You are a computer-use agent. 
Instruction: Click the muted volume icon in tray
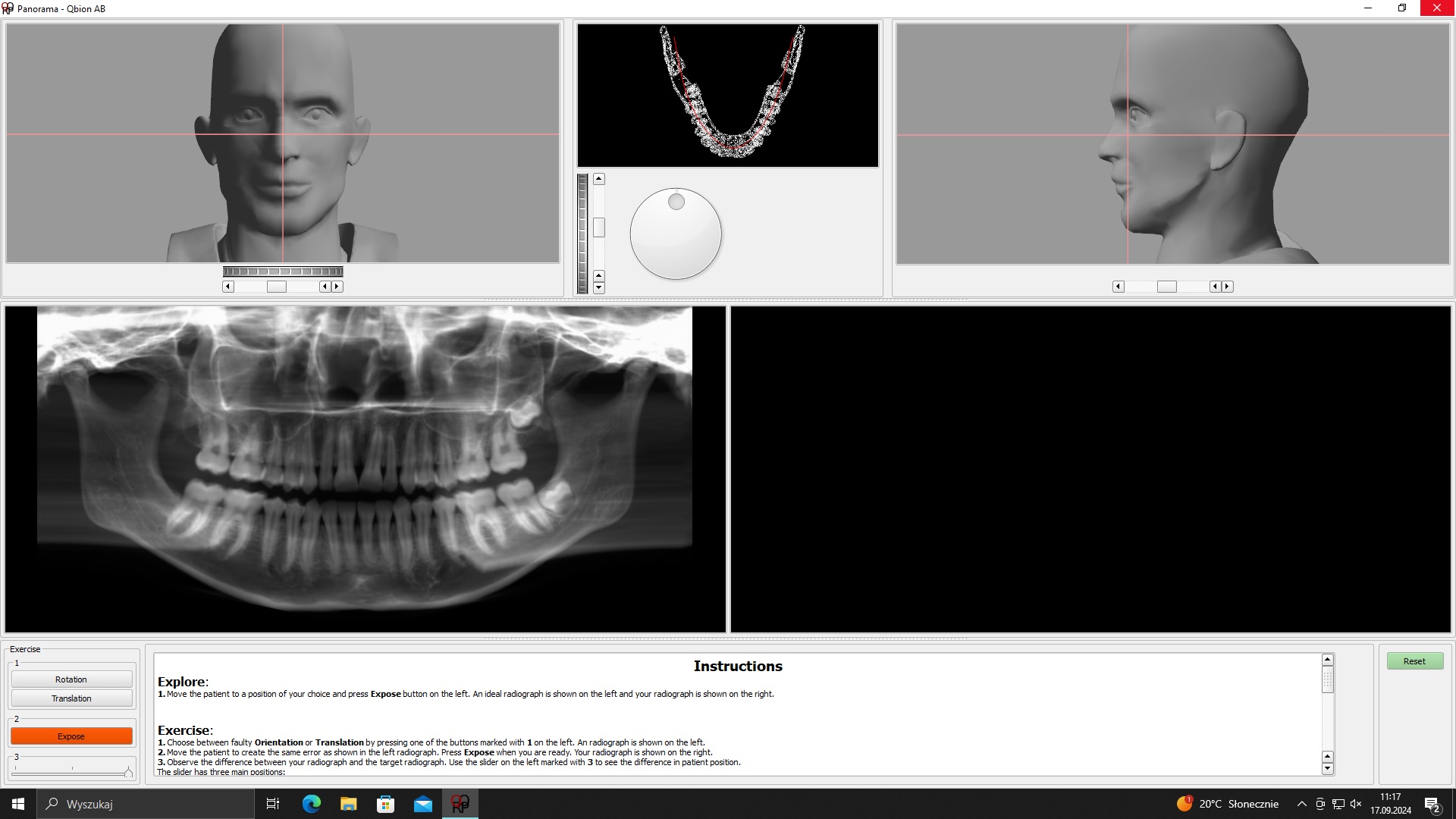(1357, 804)
